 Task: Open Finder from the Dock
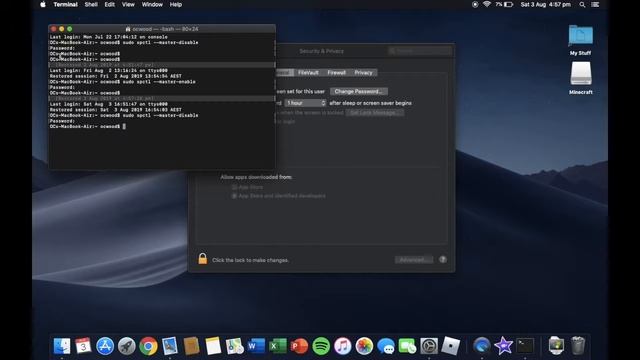[x=62, y=346]
